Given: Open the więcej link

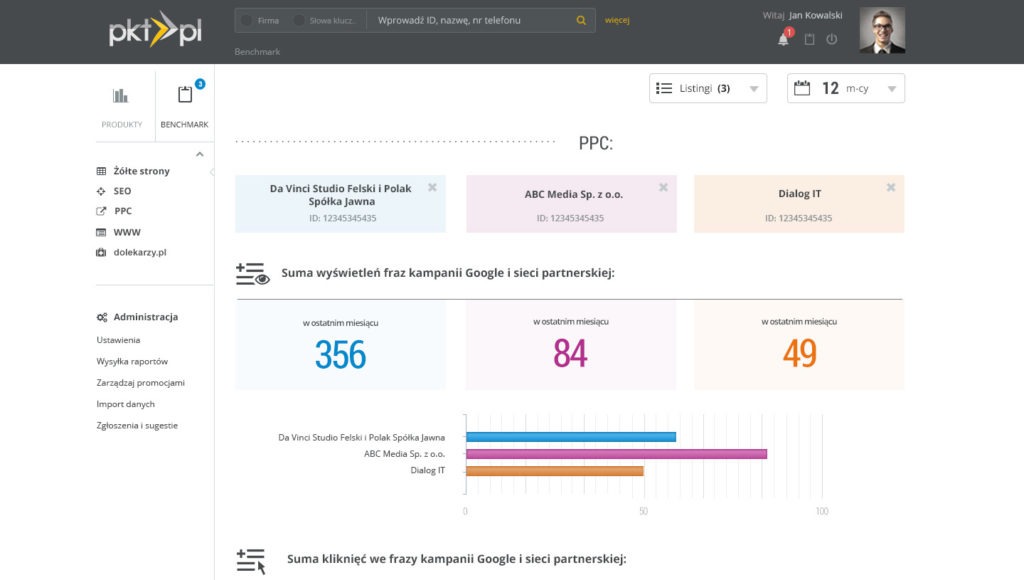Looking at the screenshot, I should 617,20.
